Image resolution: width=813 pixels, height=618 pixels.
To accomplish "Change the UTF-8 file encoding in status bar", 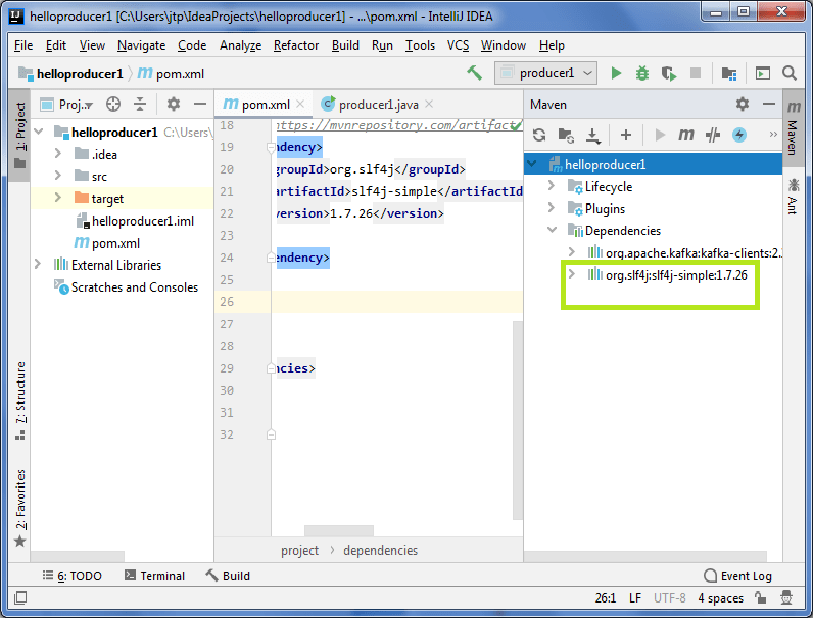I will point(669,598).
